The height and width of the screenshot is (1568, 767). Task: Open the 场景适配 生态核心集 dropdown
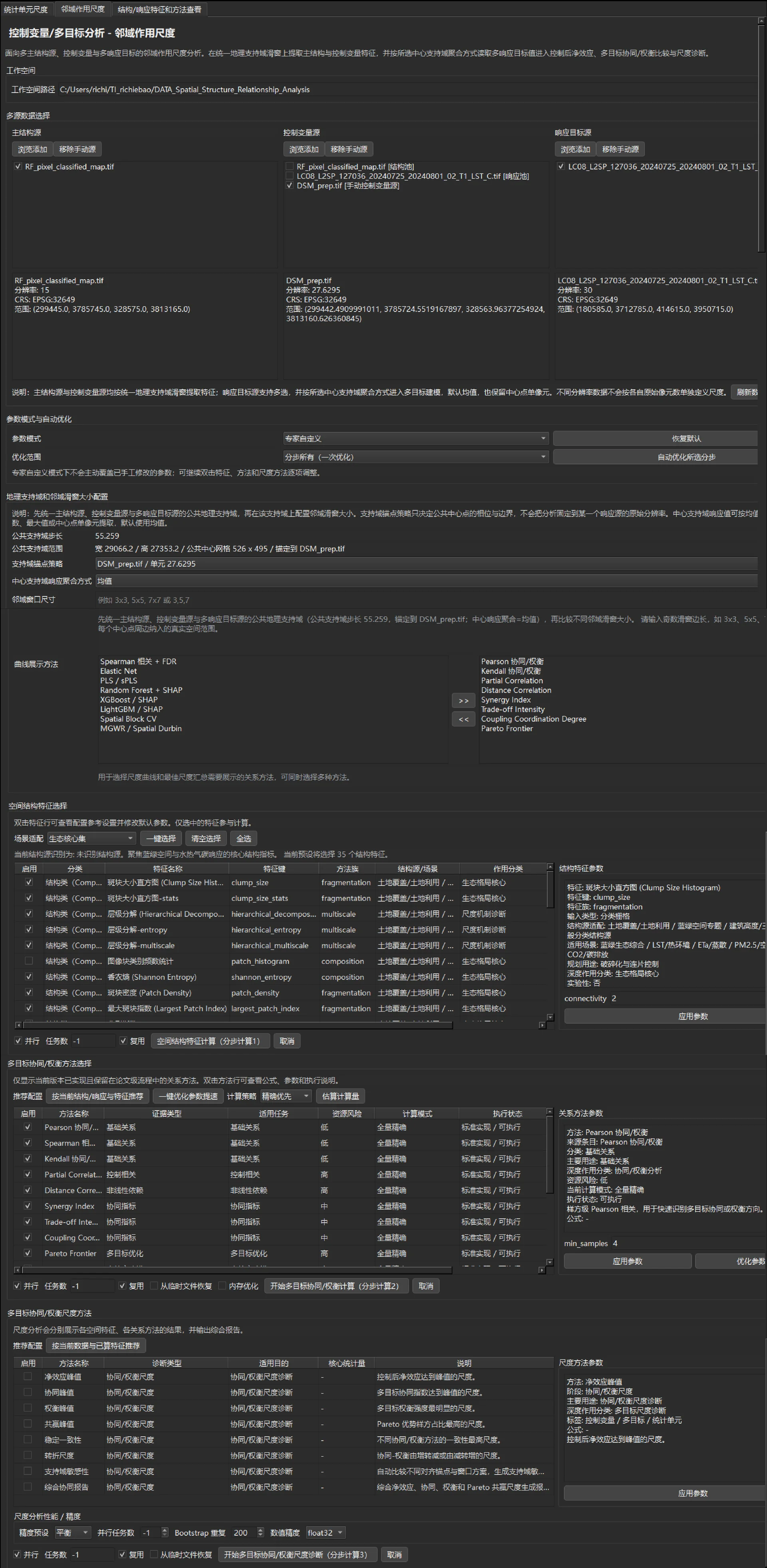(91, 838)
